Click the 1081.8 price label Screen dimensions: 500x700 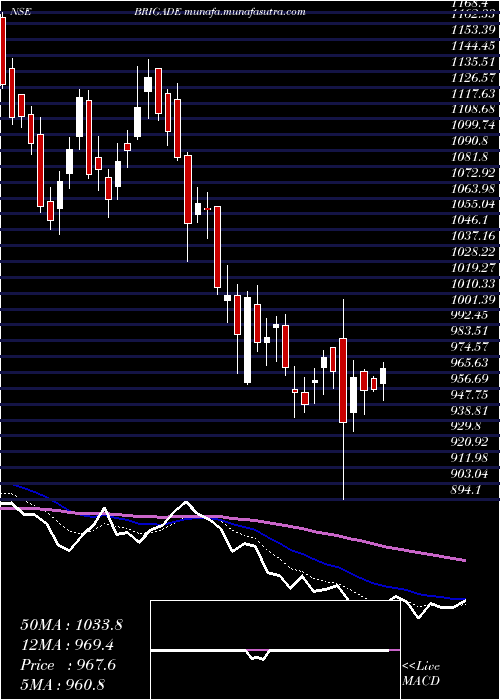point(471,157)
